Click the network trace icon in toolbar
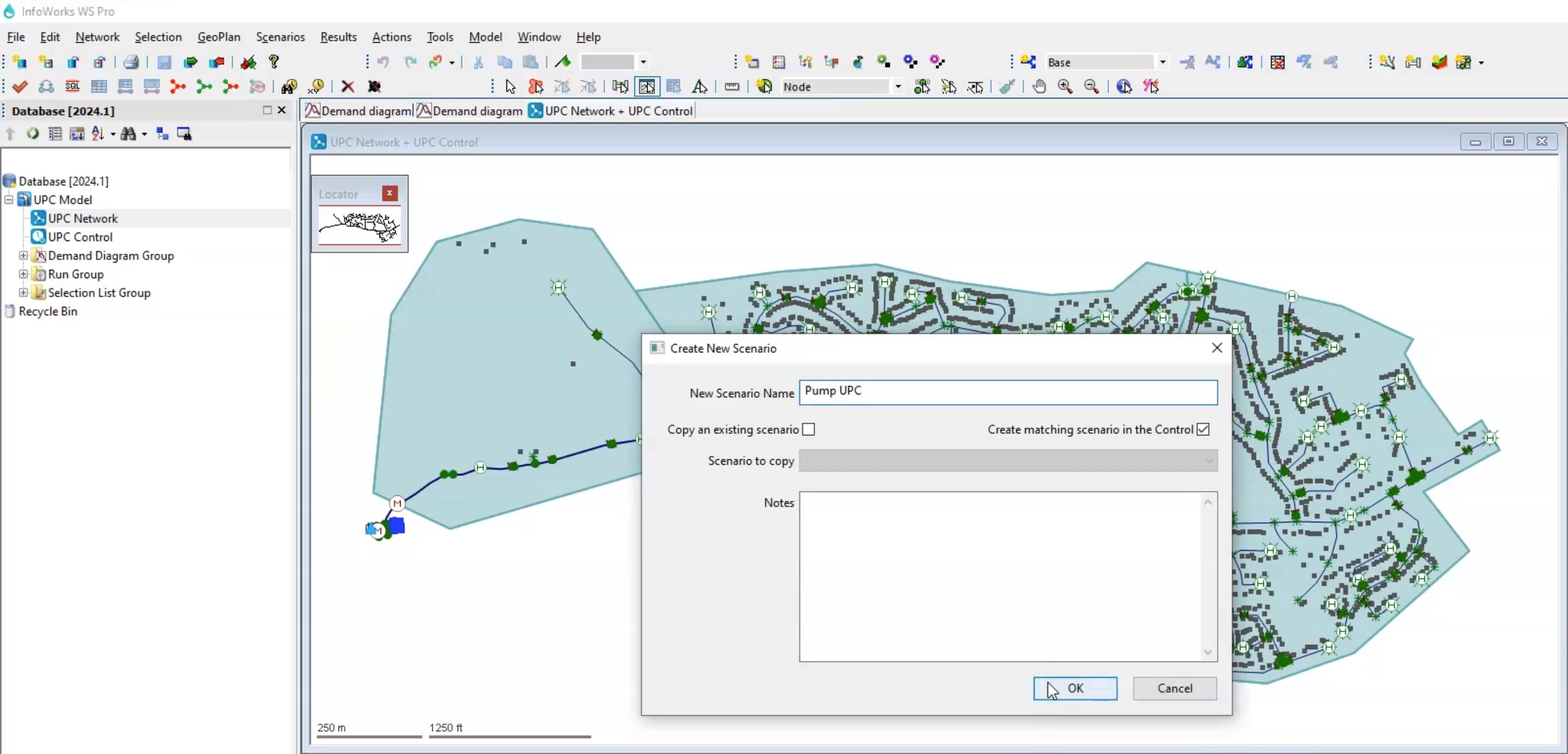Screen dimensions: 1568x754 click(1152, 86)
